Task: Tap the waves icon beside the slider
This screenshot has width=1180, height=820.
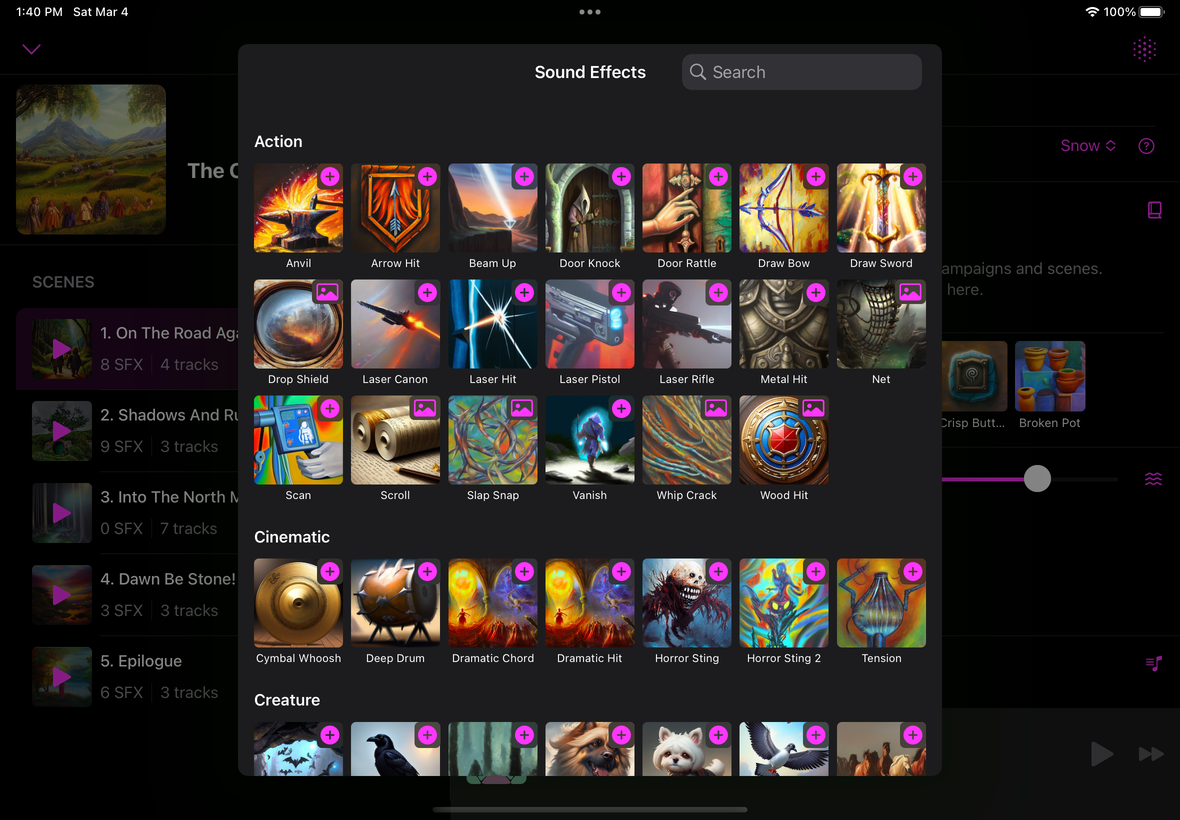Action: (1153, 479)
